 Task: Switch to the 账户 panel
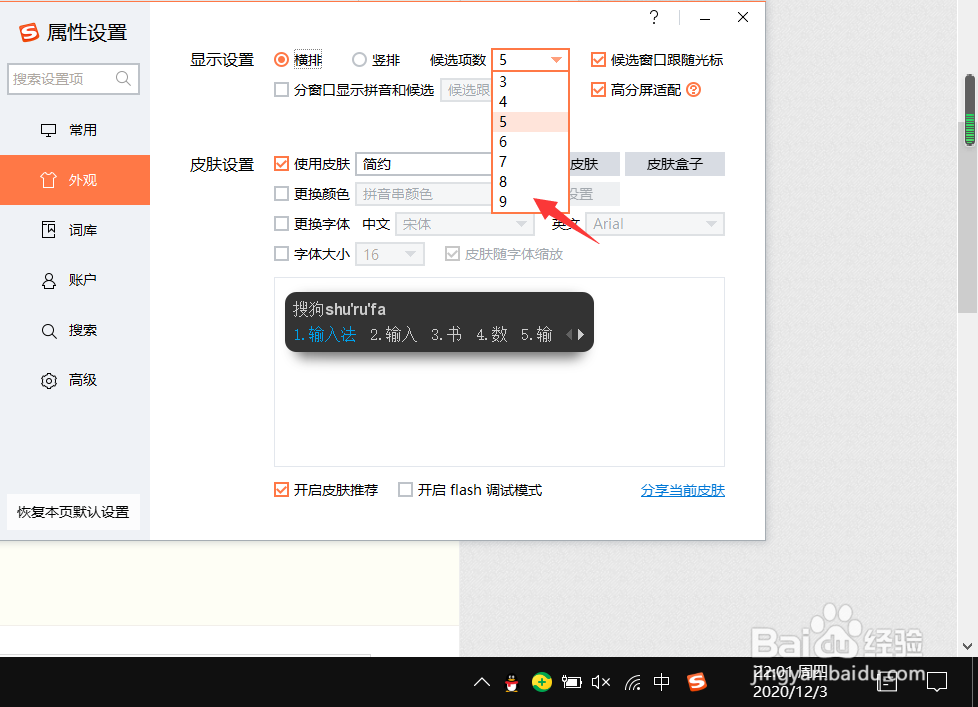pos(74,280)
